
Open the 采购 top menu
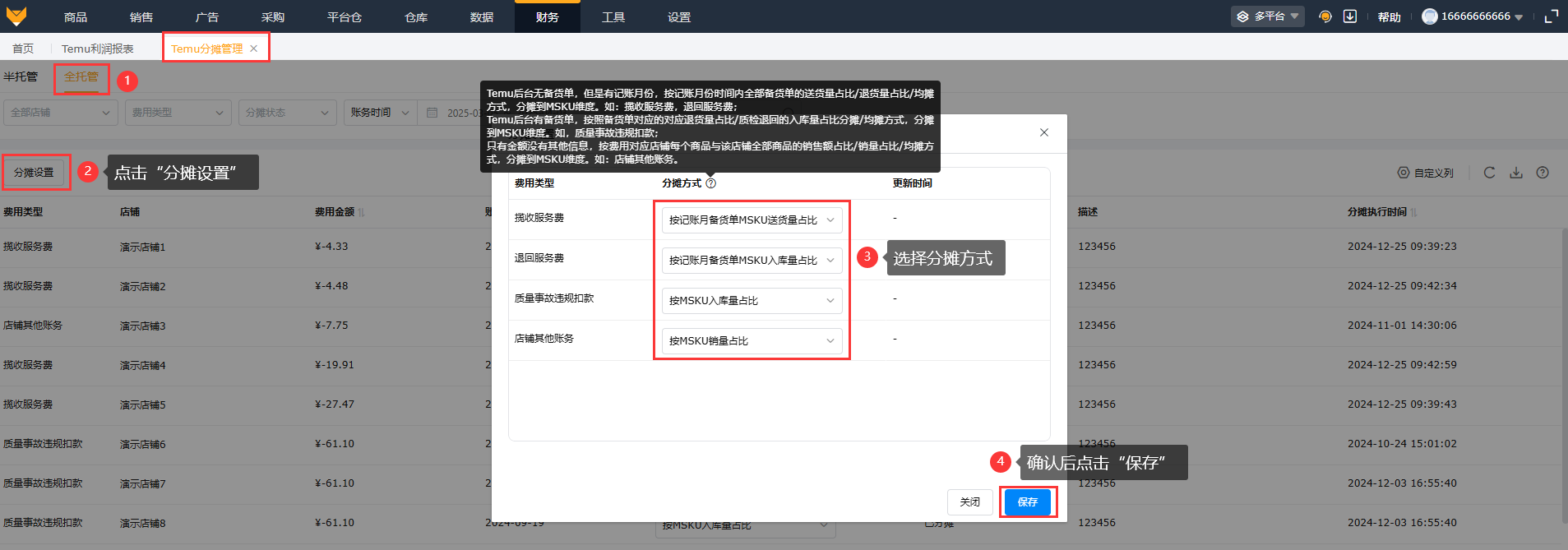(273, 16)
